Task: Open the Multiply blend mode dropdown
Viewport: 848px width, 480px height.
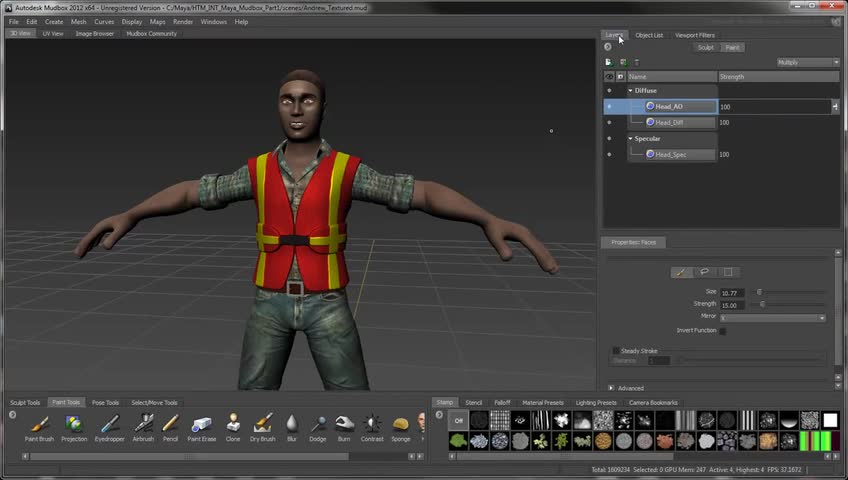Action: (808, 62)
